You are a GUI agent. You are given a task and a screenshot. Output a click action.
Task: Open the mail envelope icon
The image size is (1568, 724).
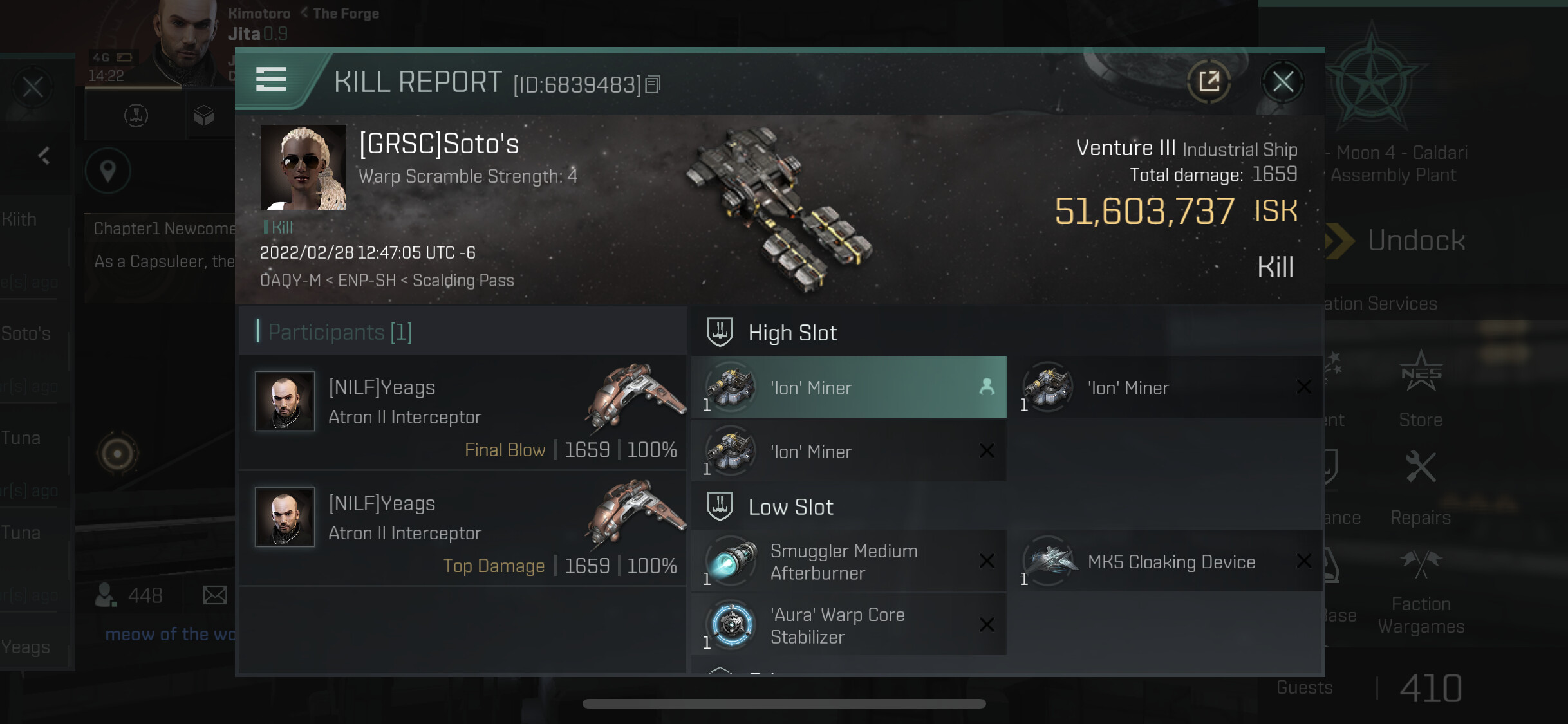[214, 595]
